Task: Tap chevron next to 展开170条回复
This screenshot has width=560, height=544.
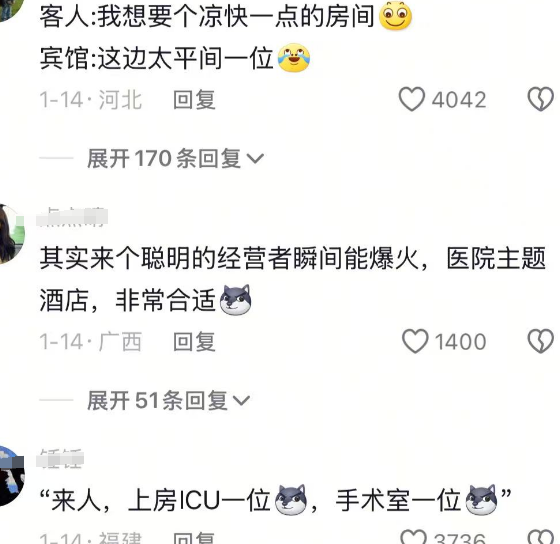Action: point(255,158)
